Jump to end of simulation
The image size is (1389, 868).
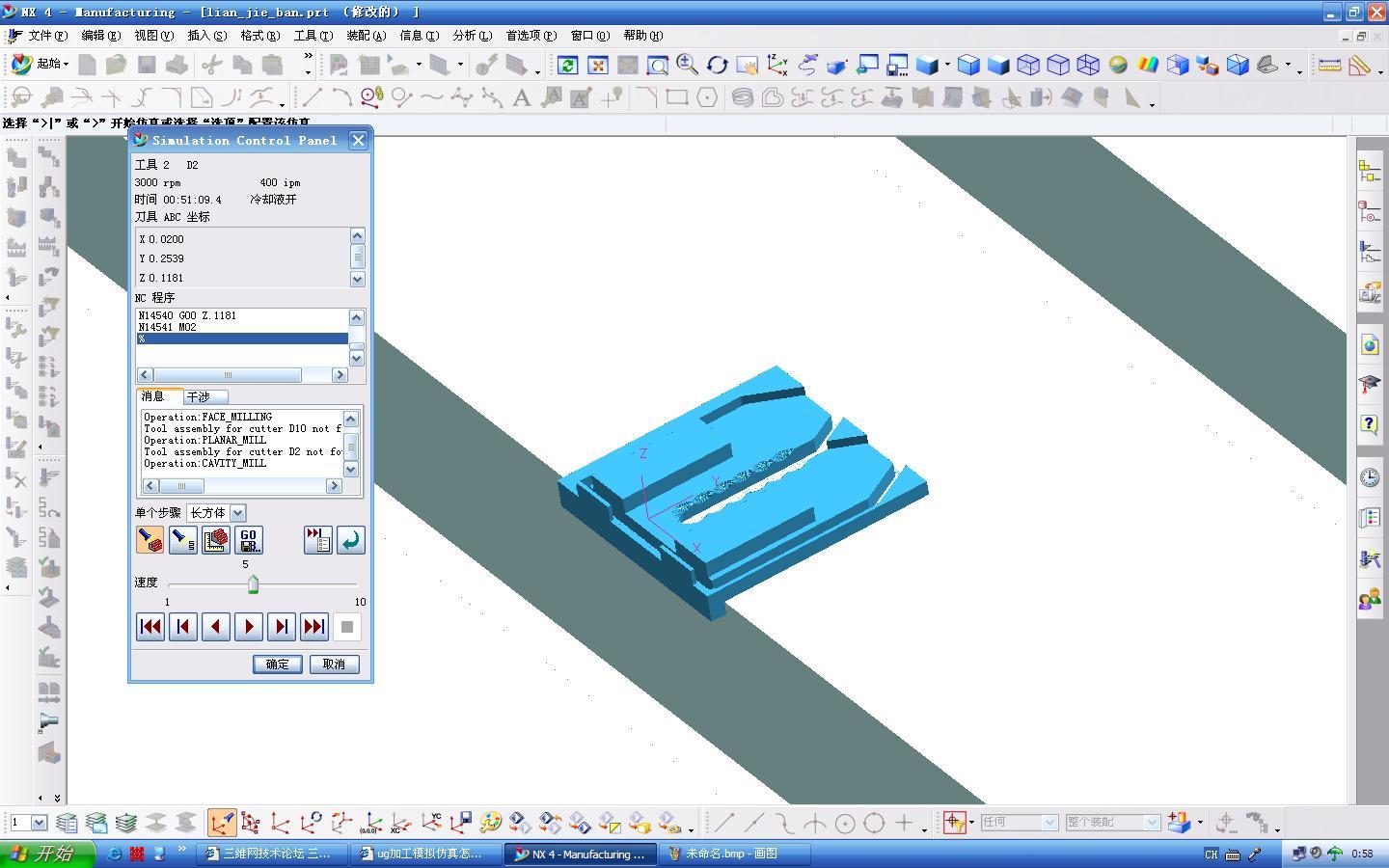point(314,627)
